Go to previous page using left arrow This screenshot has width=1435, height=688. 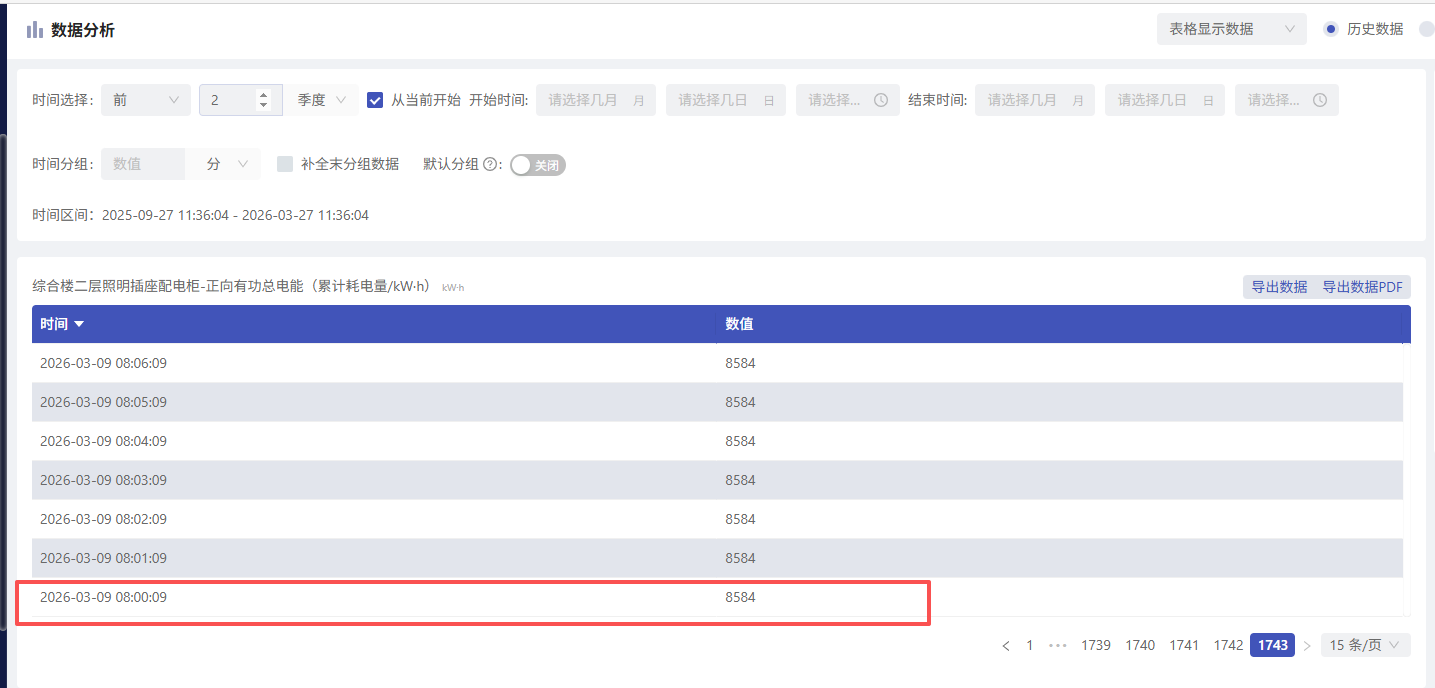tap(1006, 646)
